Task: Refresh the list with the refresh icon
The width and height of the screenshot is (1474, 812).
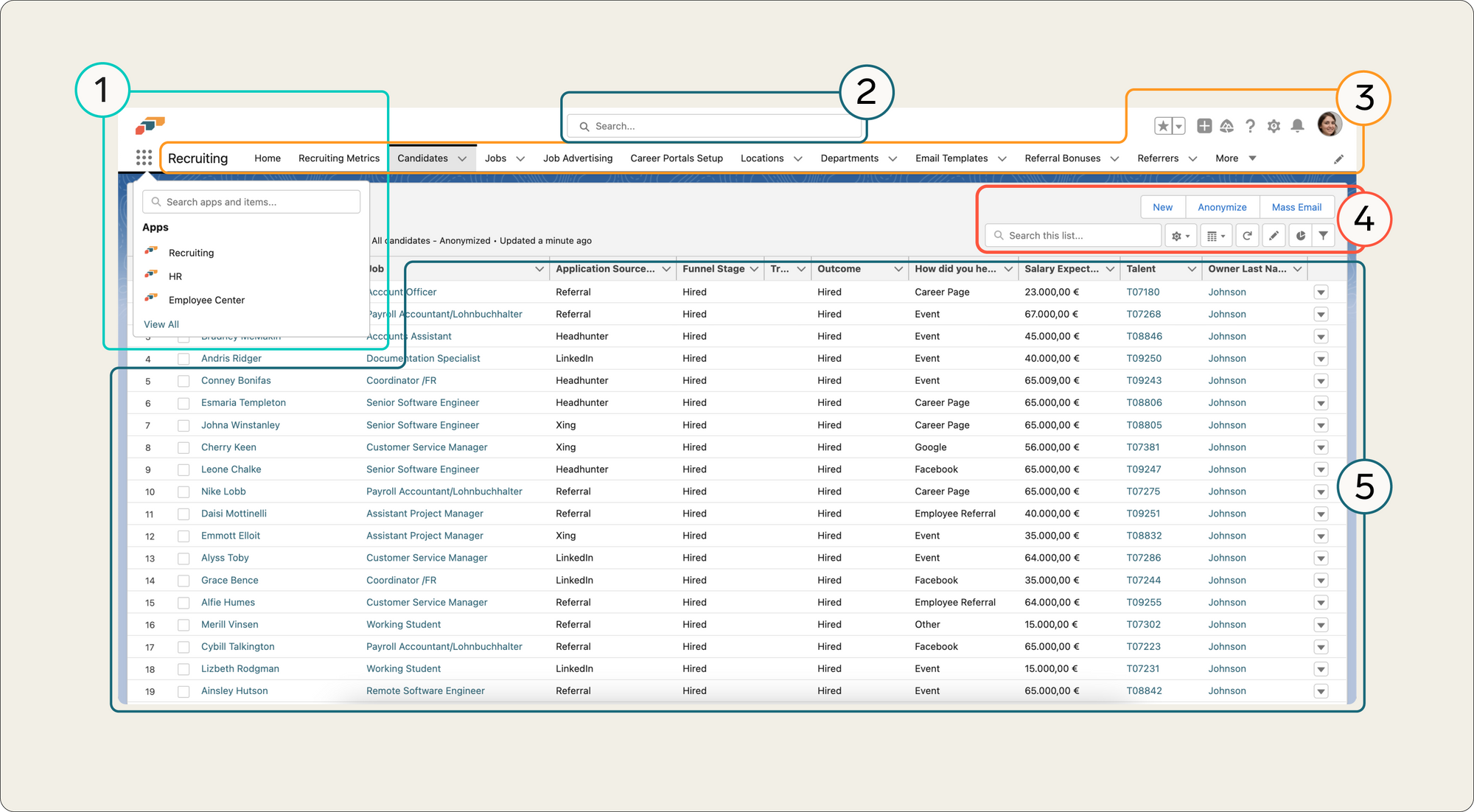Action: pos(1247,235)
